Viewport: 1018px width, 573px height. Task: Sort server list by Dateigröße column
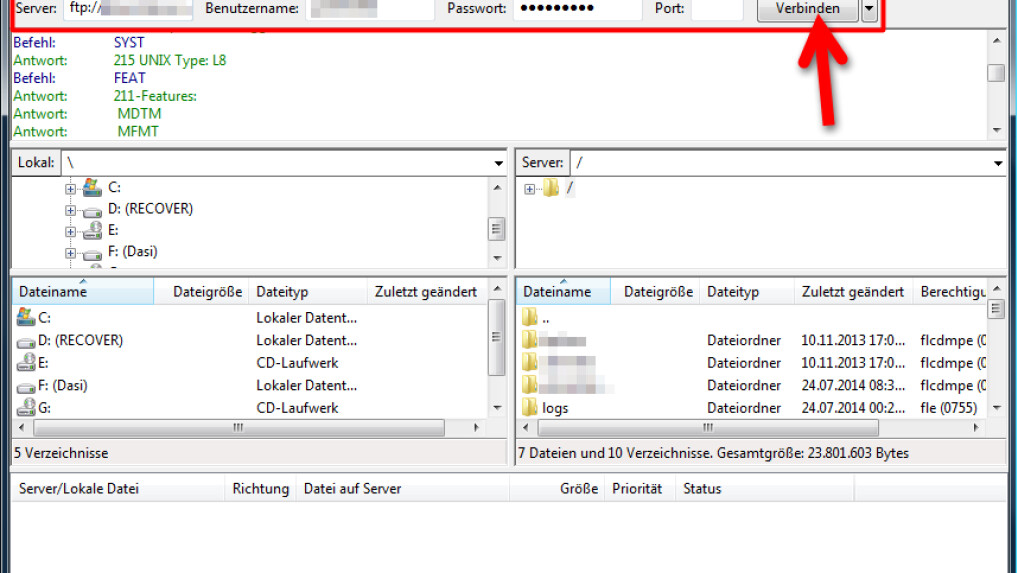pyautogui.click(x=655, y=292)
